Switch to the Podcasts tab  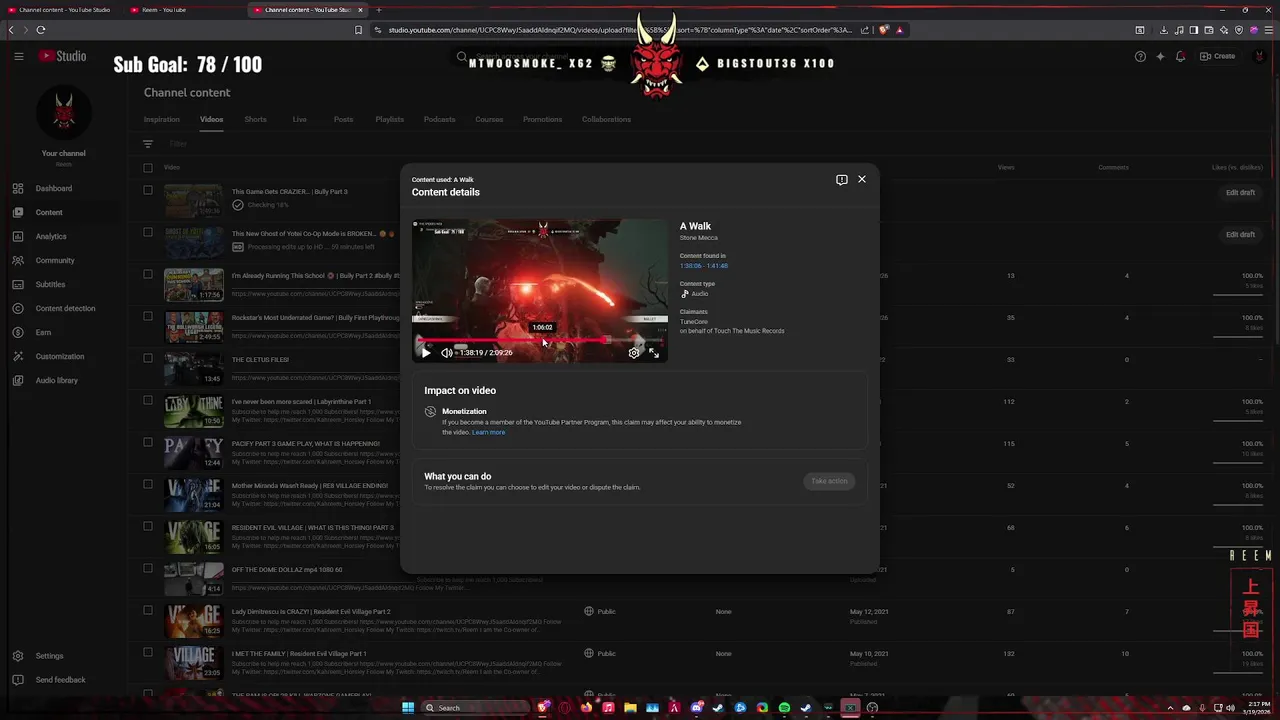click(439, 119)
